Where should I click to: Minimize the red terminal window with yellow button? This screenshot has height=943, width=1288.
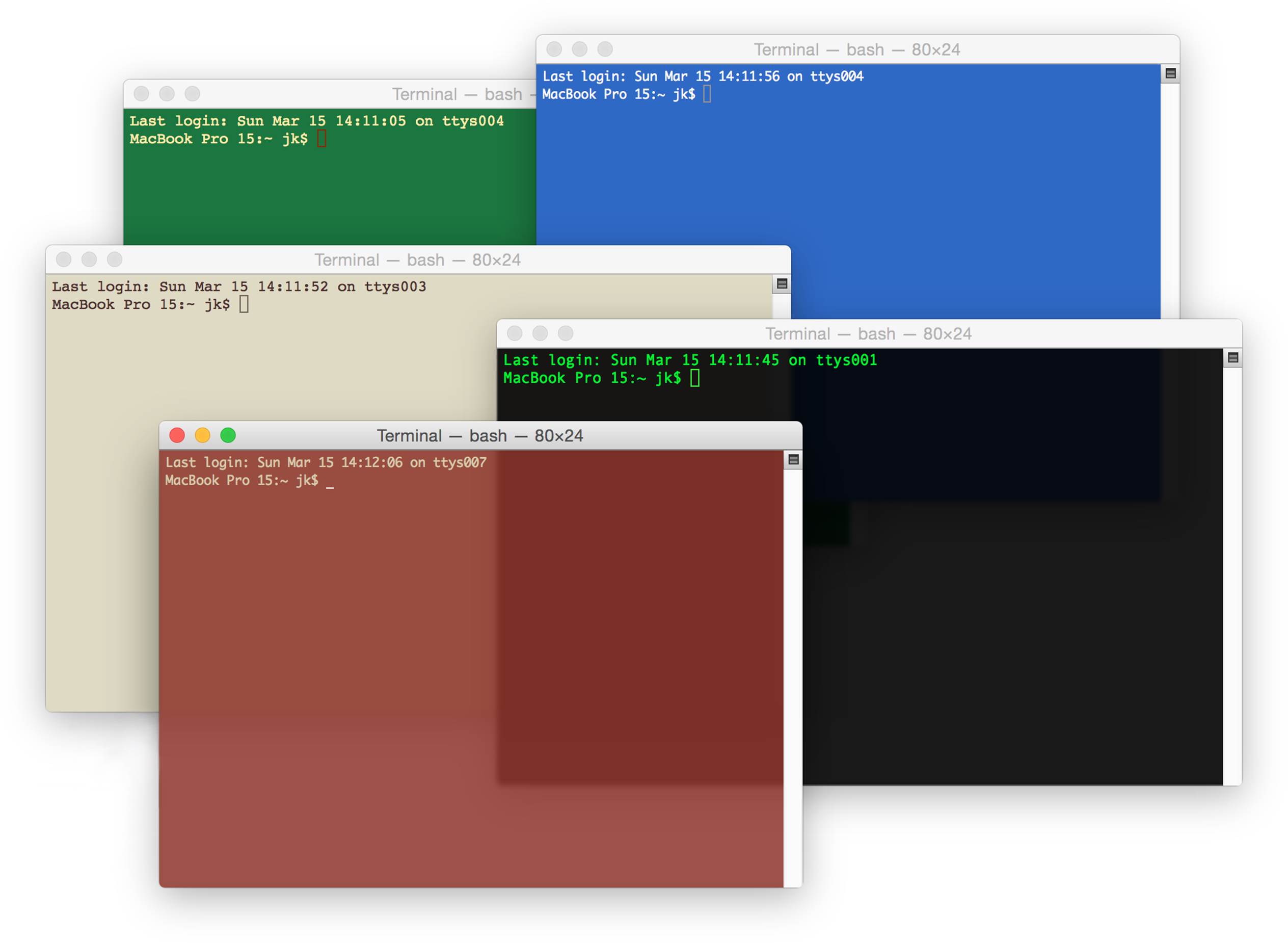(202, 435)
